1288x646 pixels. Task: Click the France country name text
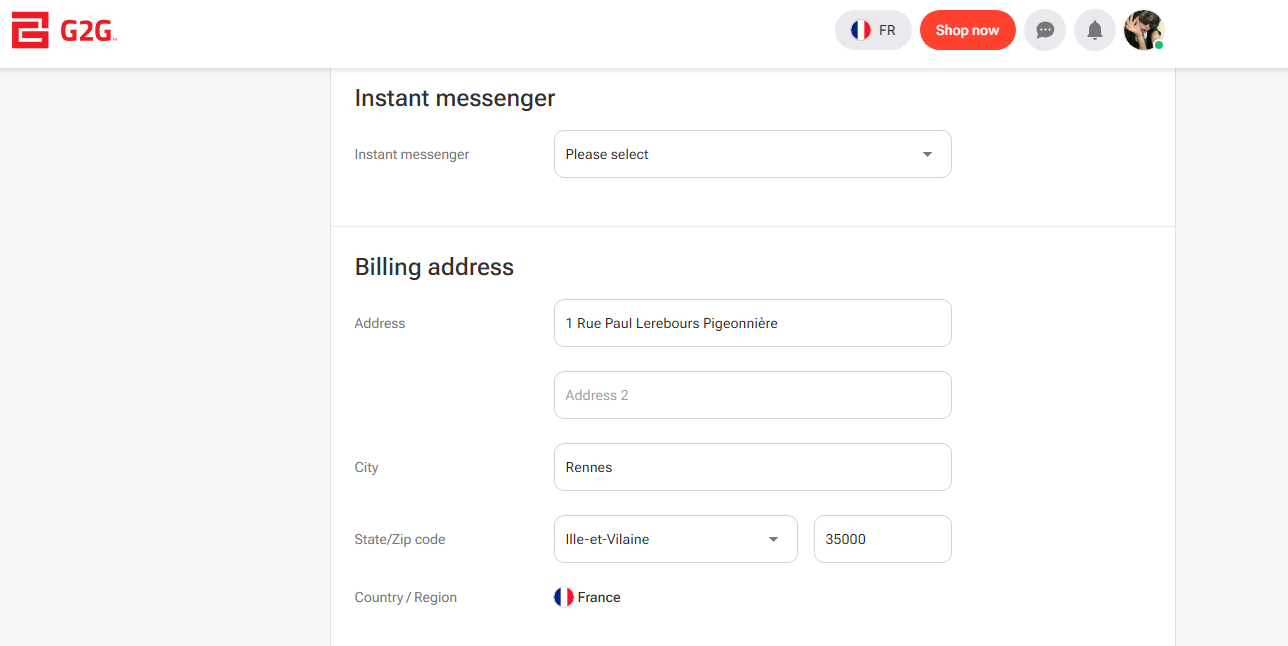pos(599,597)
